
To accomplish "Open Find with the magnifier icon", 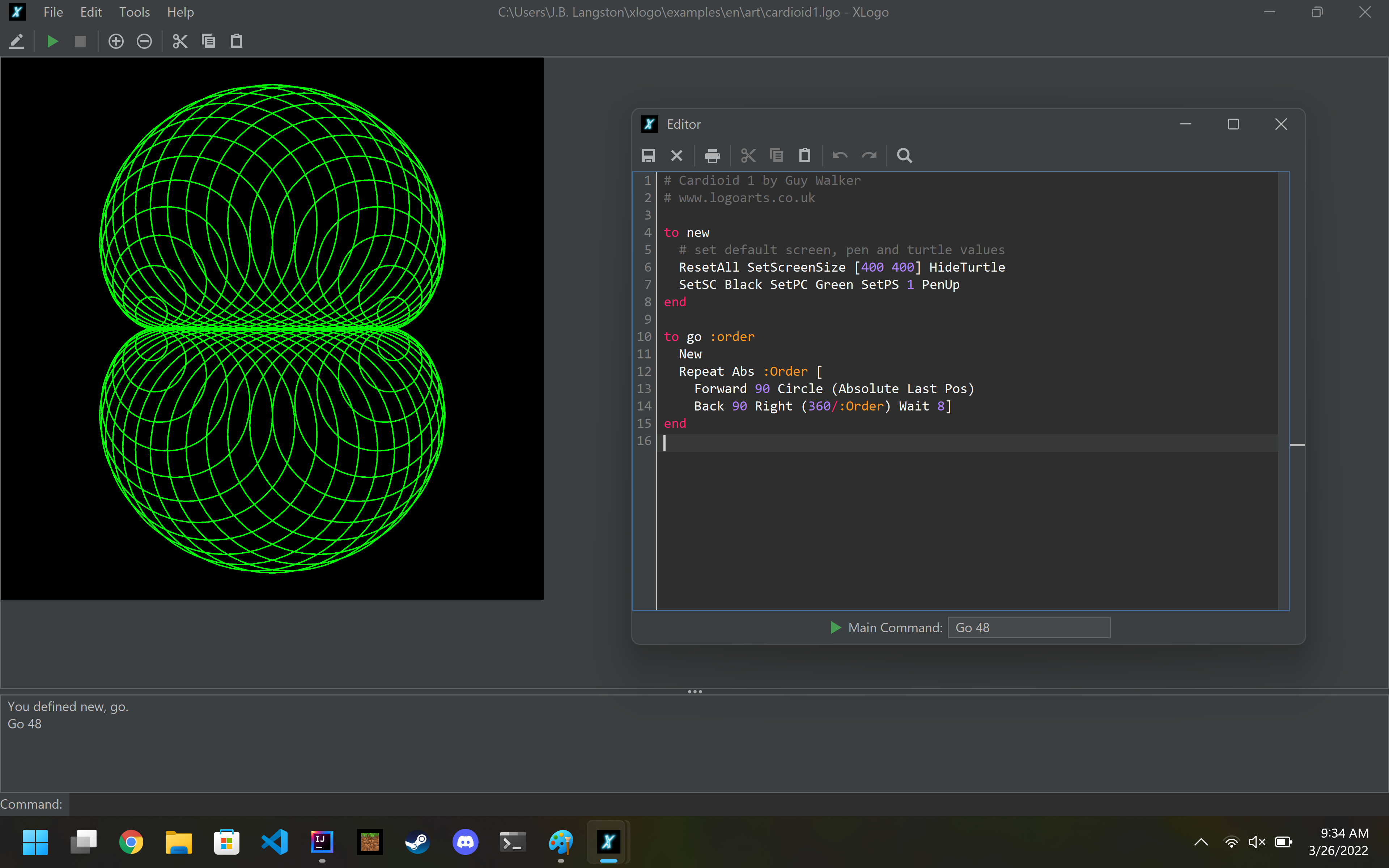I will 904,156.
